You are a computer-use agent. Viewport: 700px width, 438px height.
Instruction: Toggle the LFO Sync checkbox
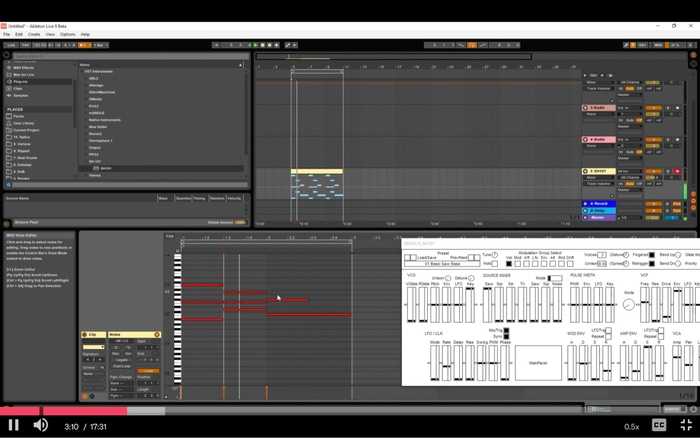pyautogui.click(x=506, y=336)
